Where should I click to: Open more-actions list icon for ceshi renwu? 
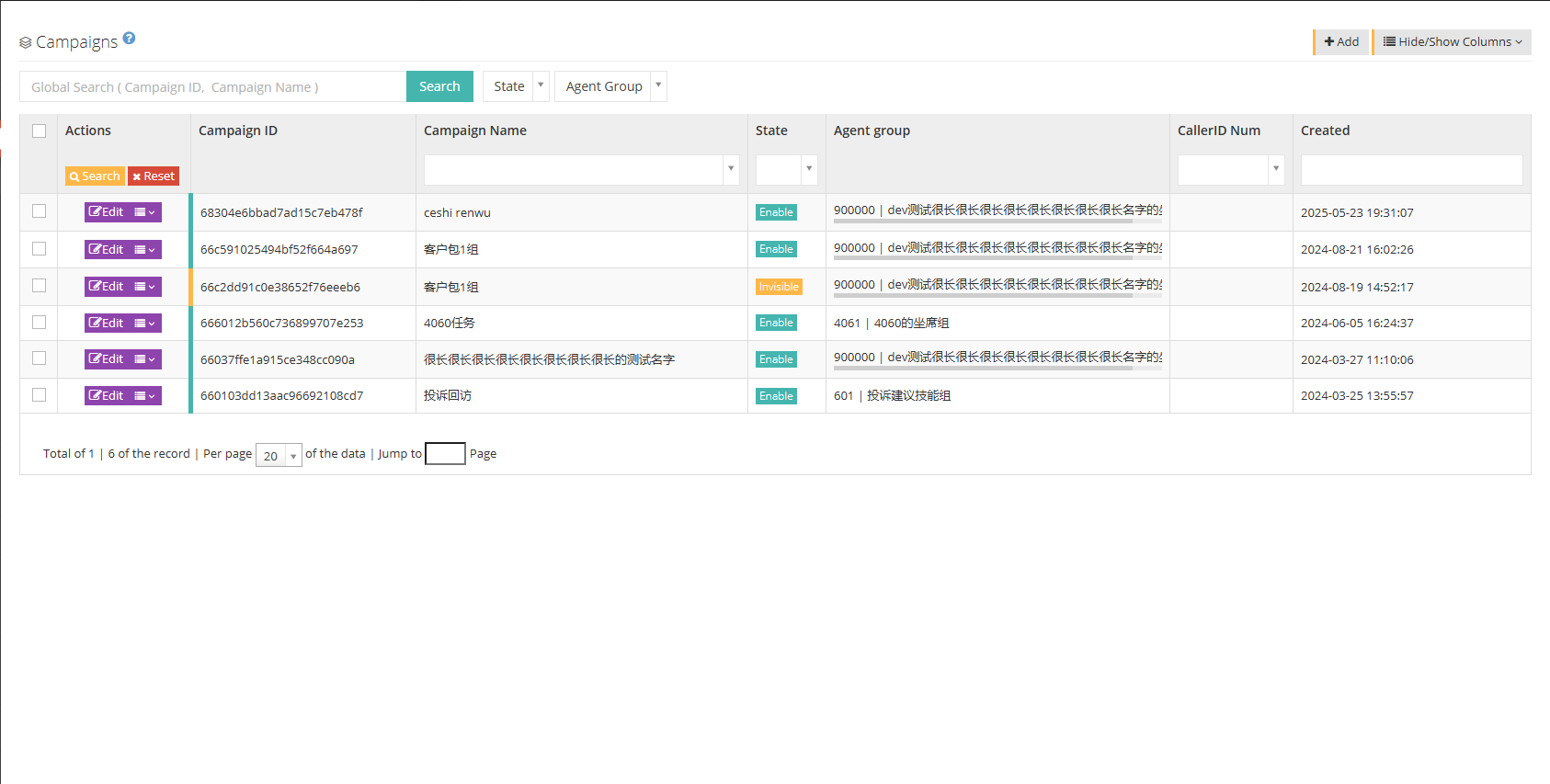(145, 212)
